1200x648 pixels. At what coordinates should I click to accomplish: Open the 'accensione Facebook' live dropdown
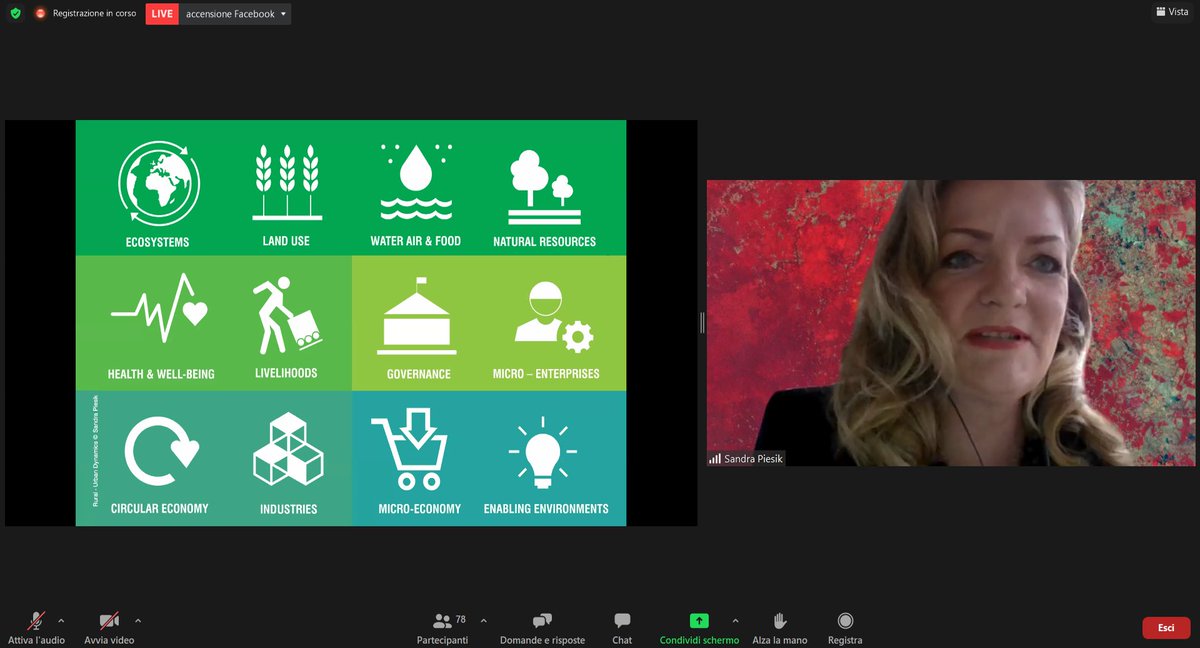(237, 14)
